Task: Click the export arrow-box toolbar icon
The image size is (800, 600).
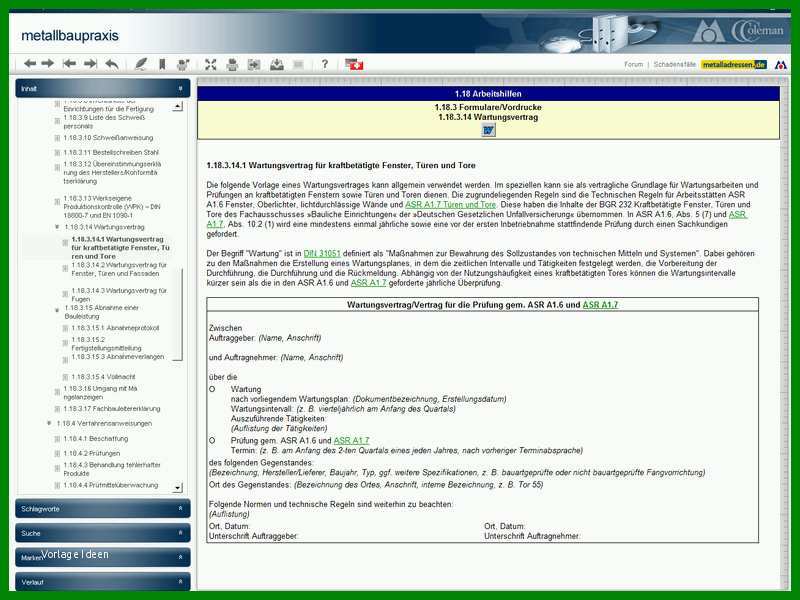Action: [x=254, y=64]
